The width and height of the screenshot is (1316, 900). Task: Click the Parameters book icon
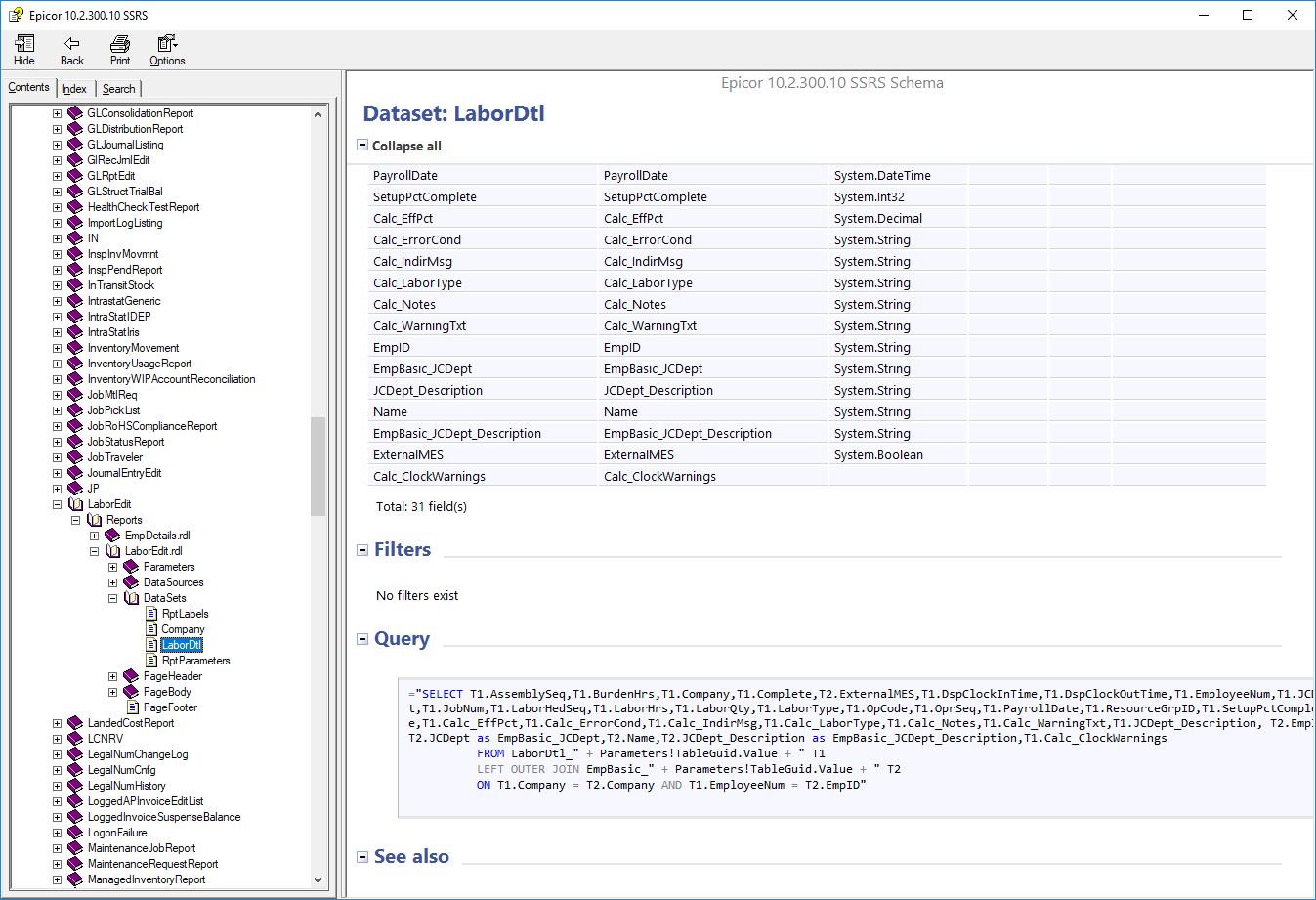click(131, 567)
